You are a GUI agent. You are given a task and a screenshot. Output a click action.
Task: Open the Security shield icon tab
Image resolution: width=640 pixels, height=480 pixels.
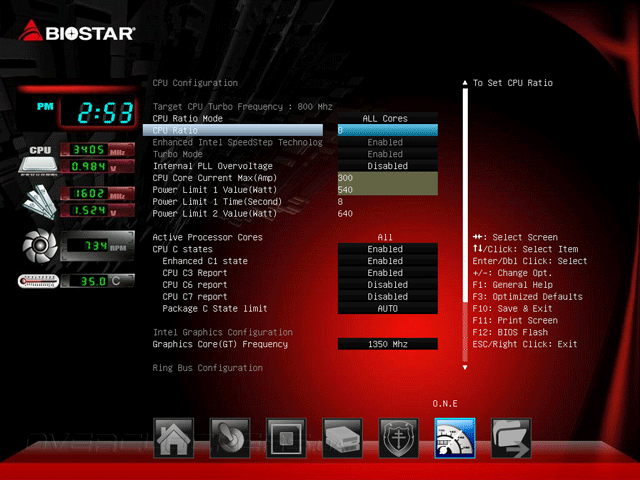point(399,438)
